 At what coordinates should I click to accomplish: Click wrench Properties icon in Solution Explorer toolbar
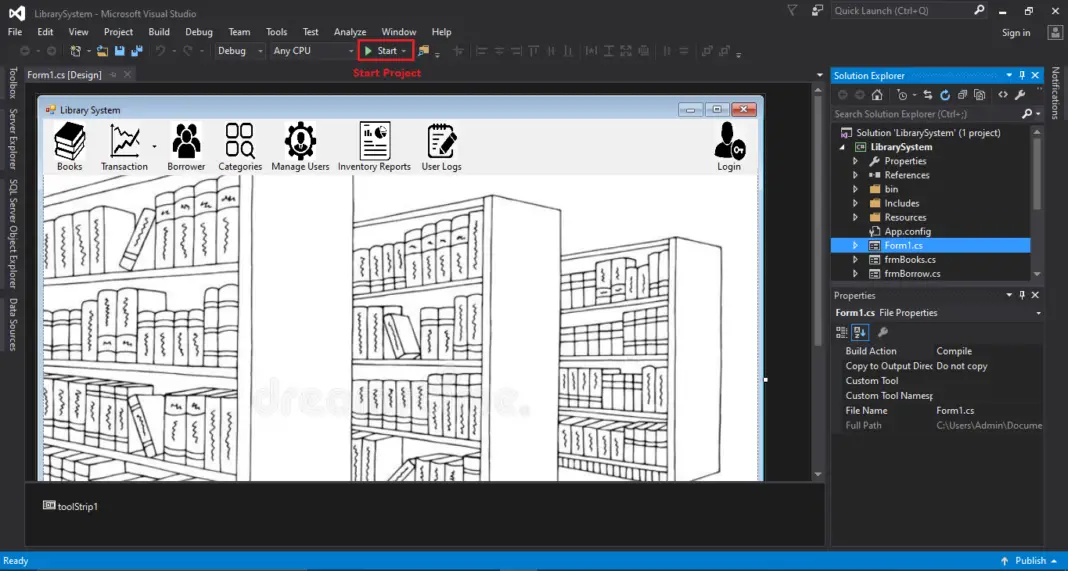tap(1020, 95)
